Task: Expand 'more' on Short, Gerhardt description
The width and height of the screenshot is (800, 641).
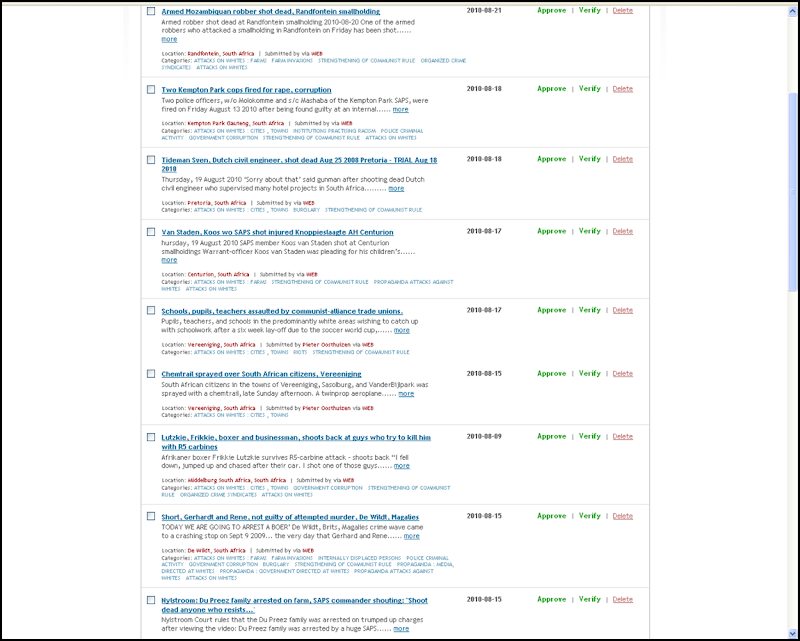Action: point(412,536)
